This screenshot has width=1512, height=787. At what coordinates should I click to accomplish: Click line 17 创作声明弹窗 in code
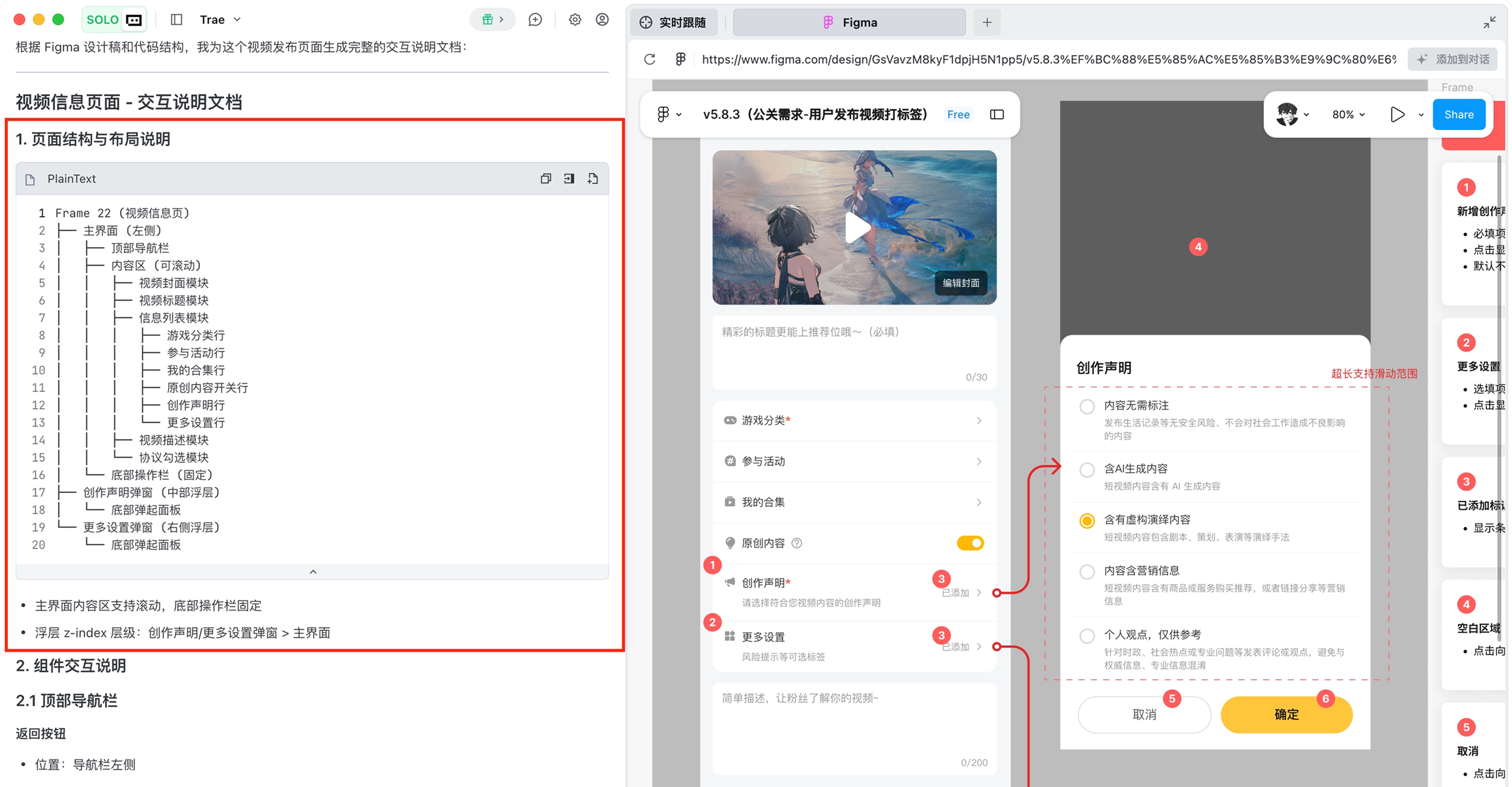point(151,492)
